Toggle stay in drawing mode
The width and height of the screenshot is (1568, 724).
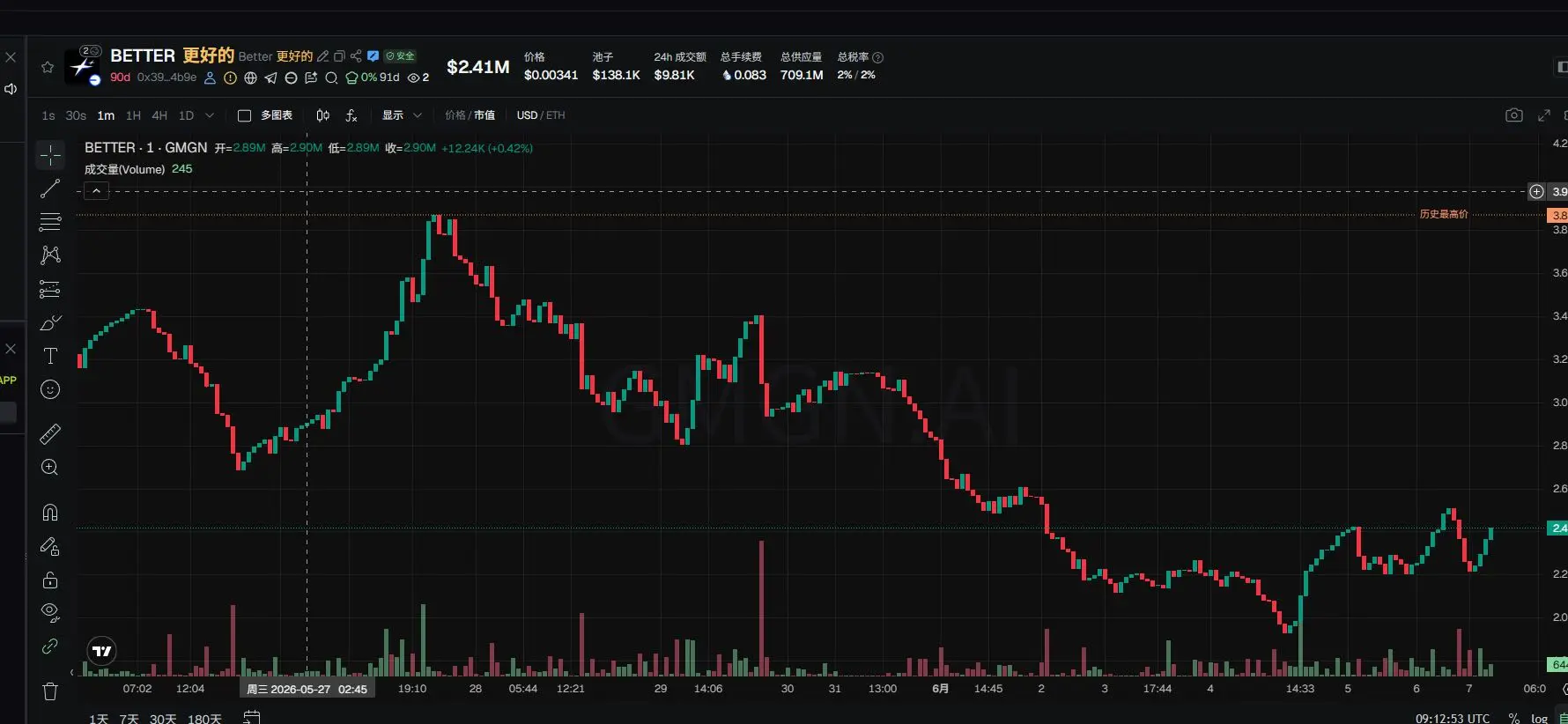pos(50,547)
